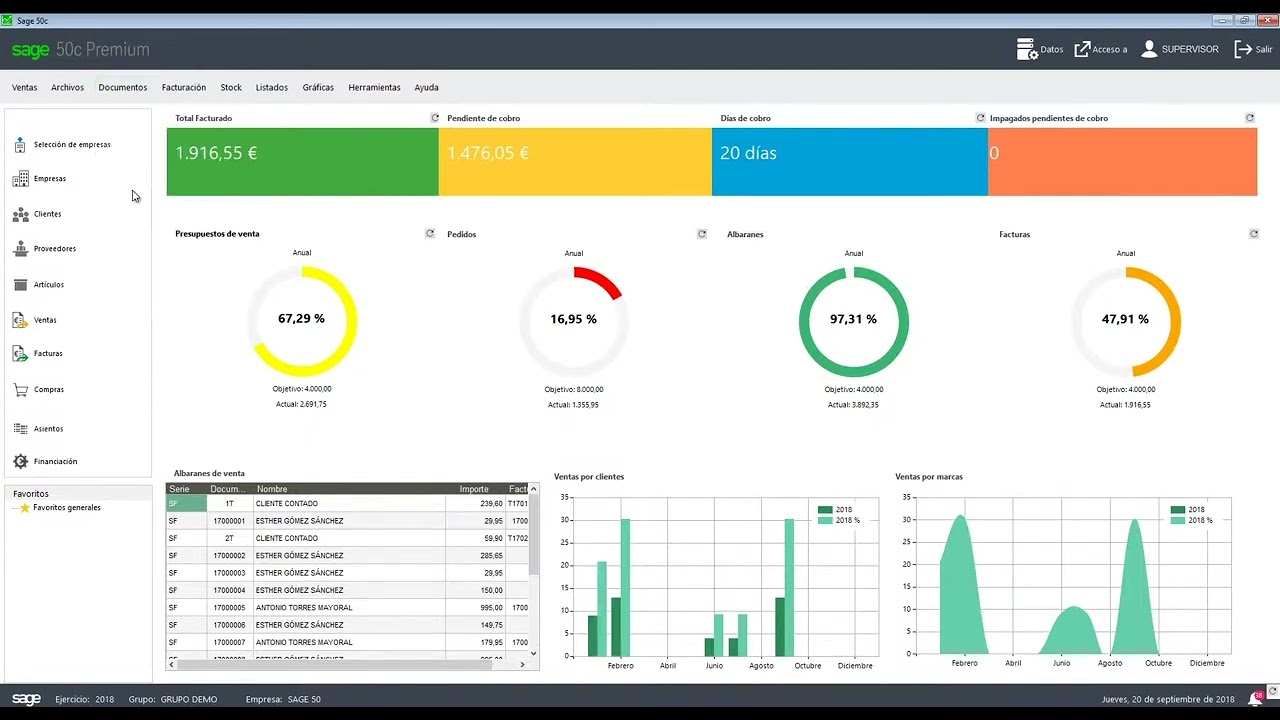
Task: Click the 239,60 importe cell
Action: coord(475,504)
